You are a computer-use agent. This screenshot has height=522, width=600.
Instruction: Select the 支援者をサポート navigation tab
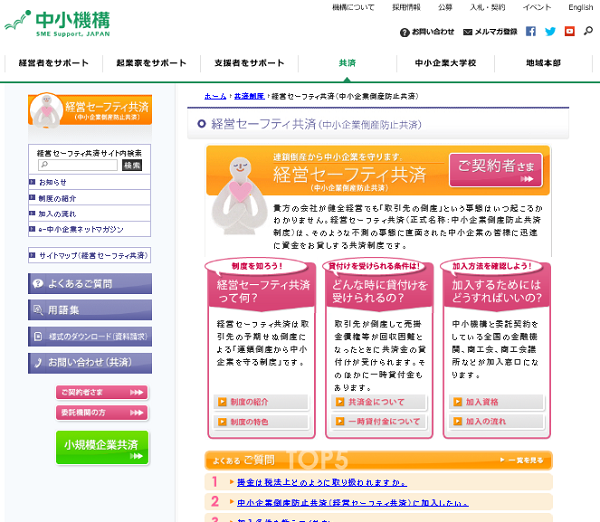pyautogui.click(x=249, y=63)
